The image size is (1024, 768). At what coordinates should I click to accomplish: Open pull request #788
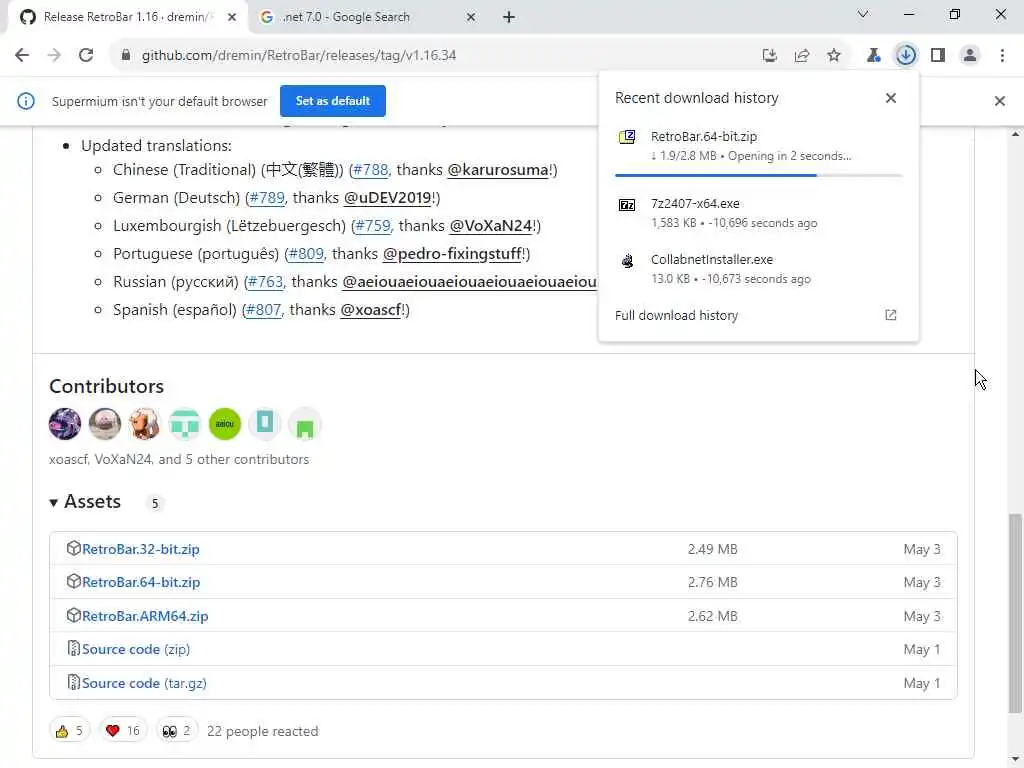(370, 170)
